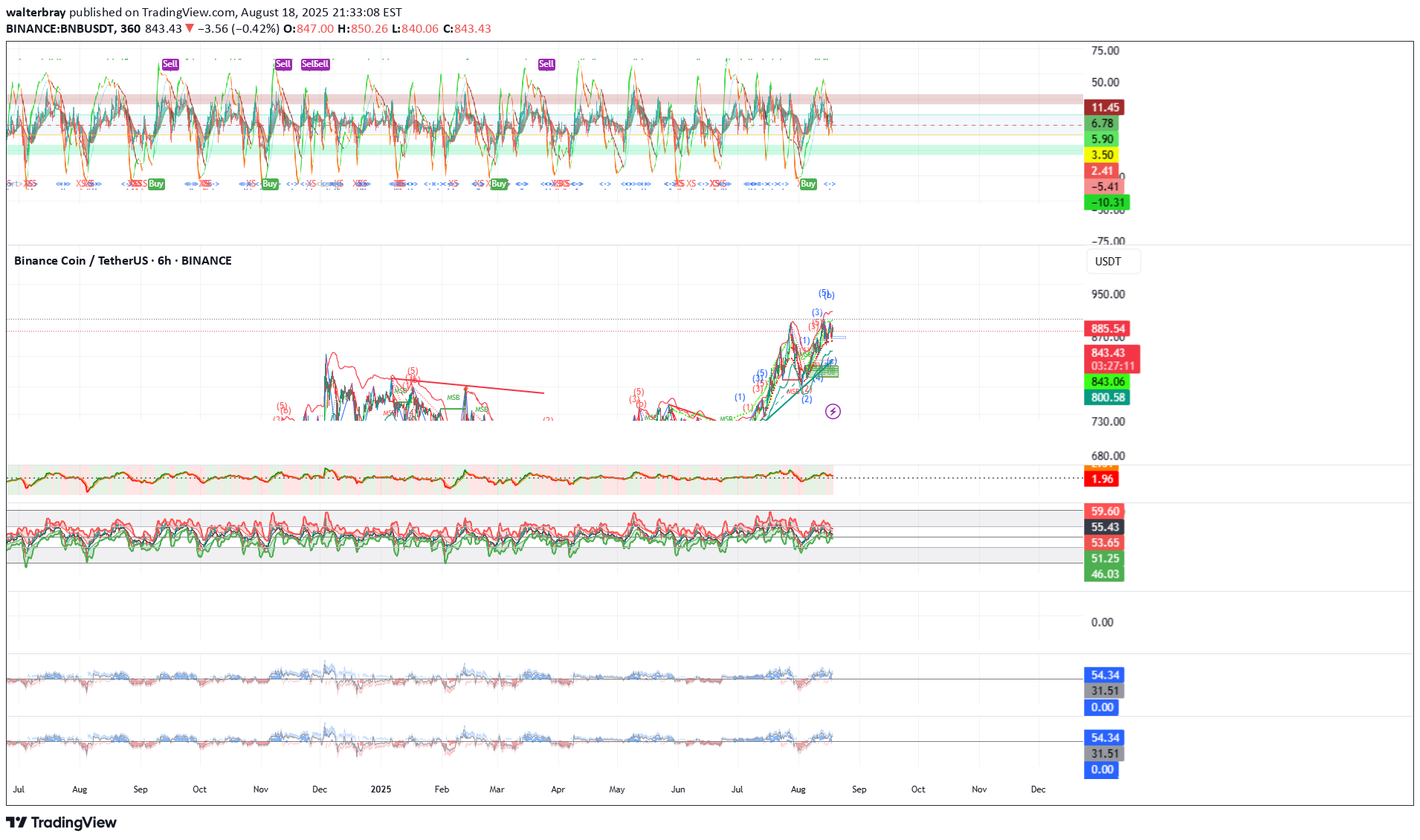Click the 680.00 price axis value

(x=1108, y=456)
